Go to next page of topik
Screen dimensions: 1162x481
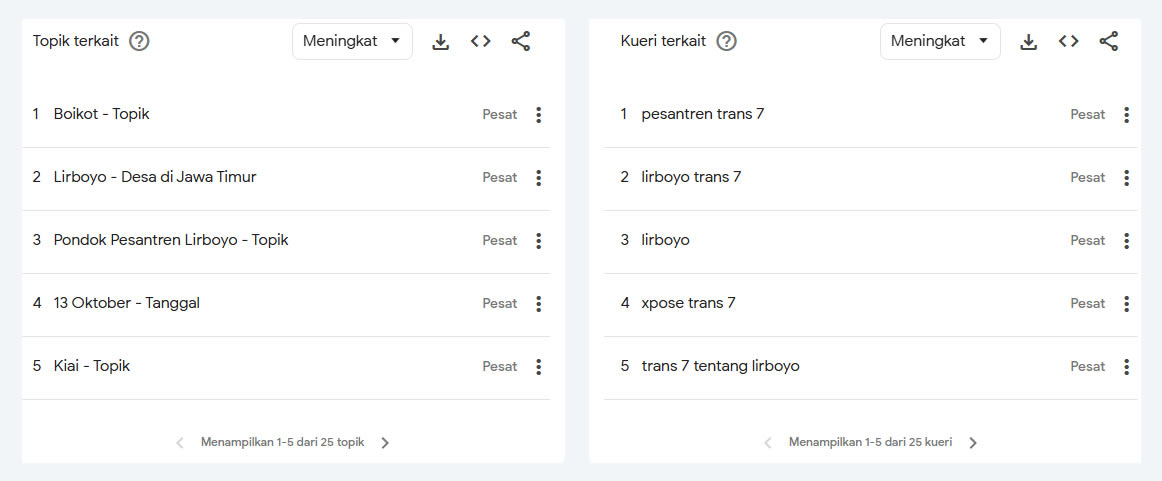(x=385, y=443)
